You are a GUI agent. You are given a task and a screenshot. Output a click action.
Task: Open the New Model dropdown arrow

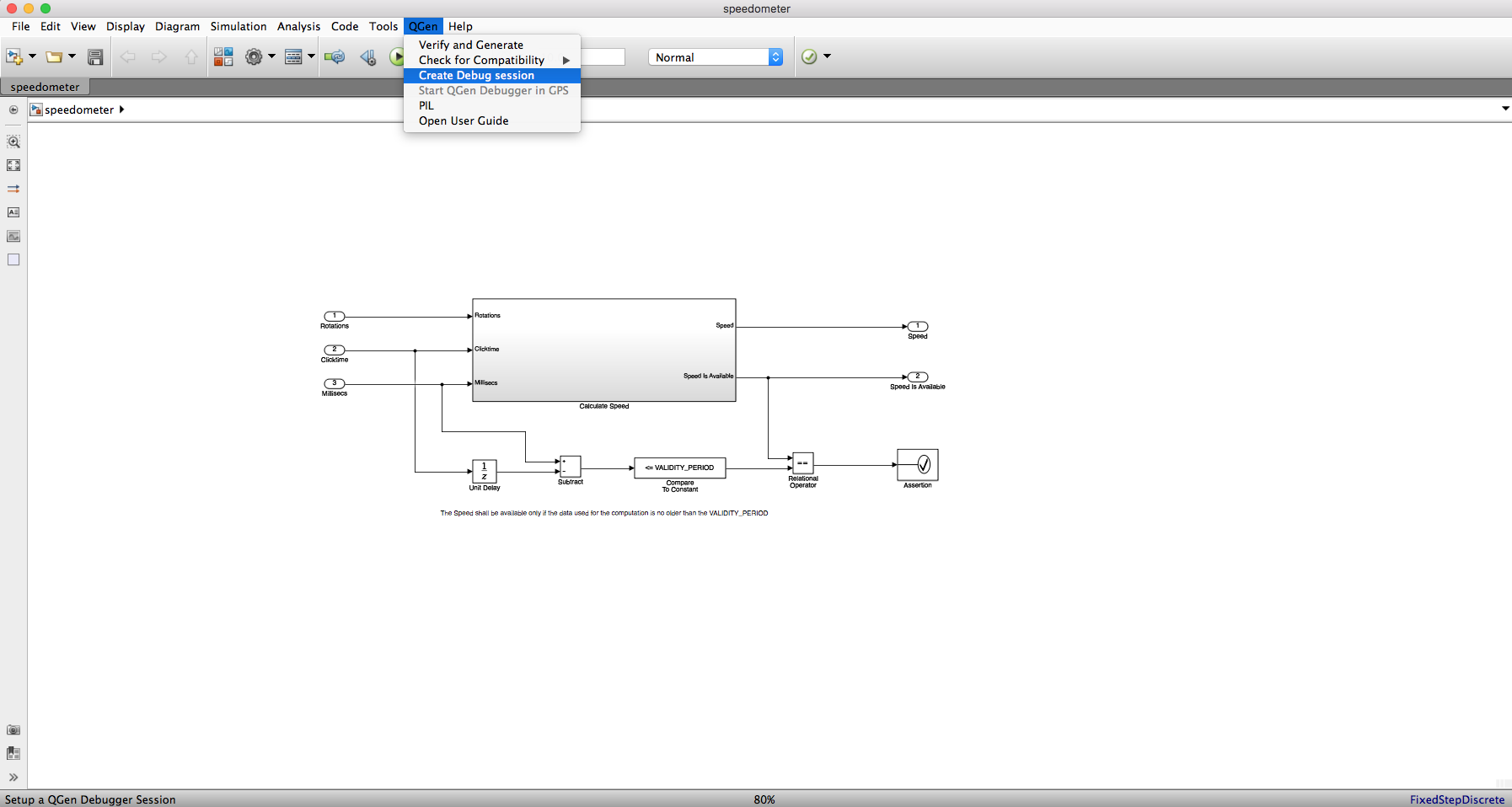pyautogui.click(x=32, y=56)
